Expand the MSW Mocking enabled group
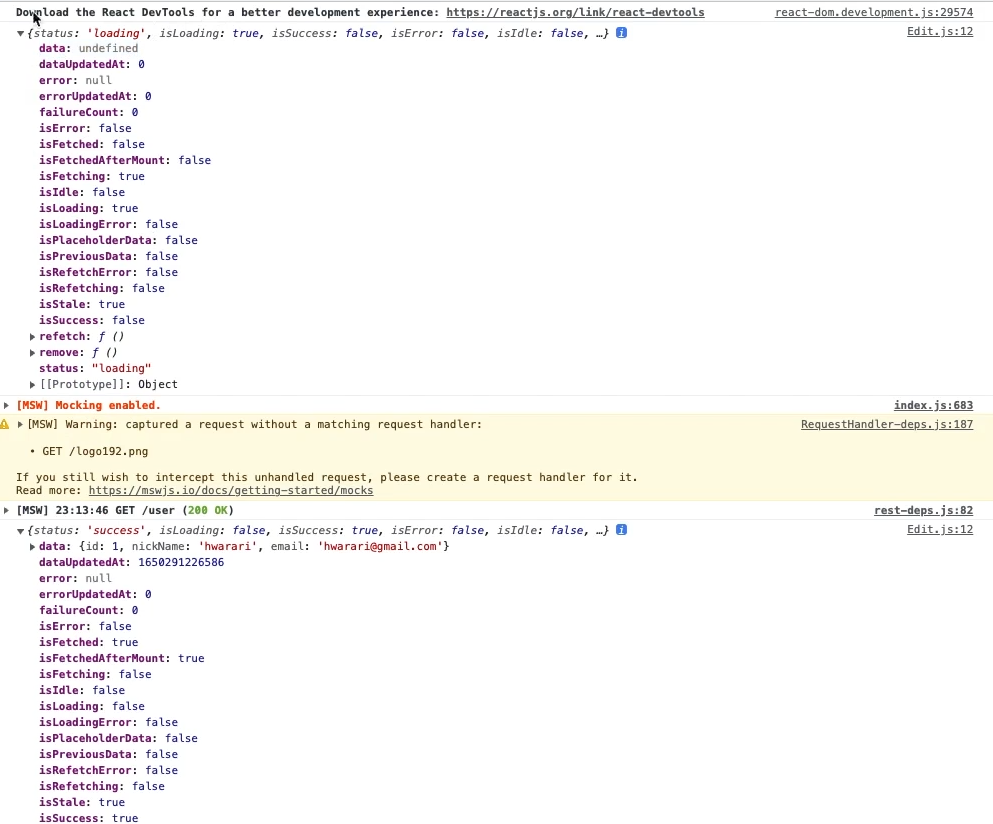The width and height of the screenshot is (993, 824). tap(6, 405)
